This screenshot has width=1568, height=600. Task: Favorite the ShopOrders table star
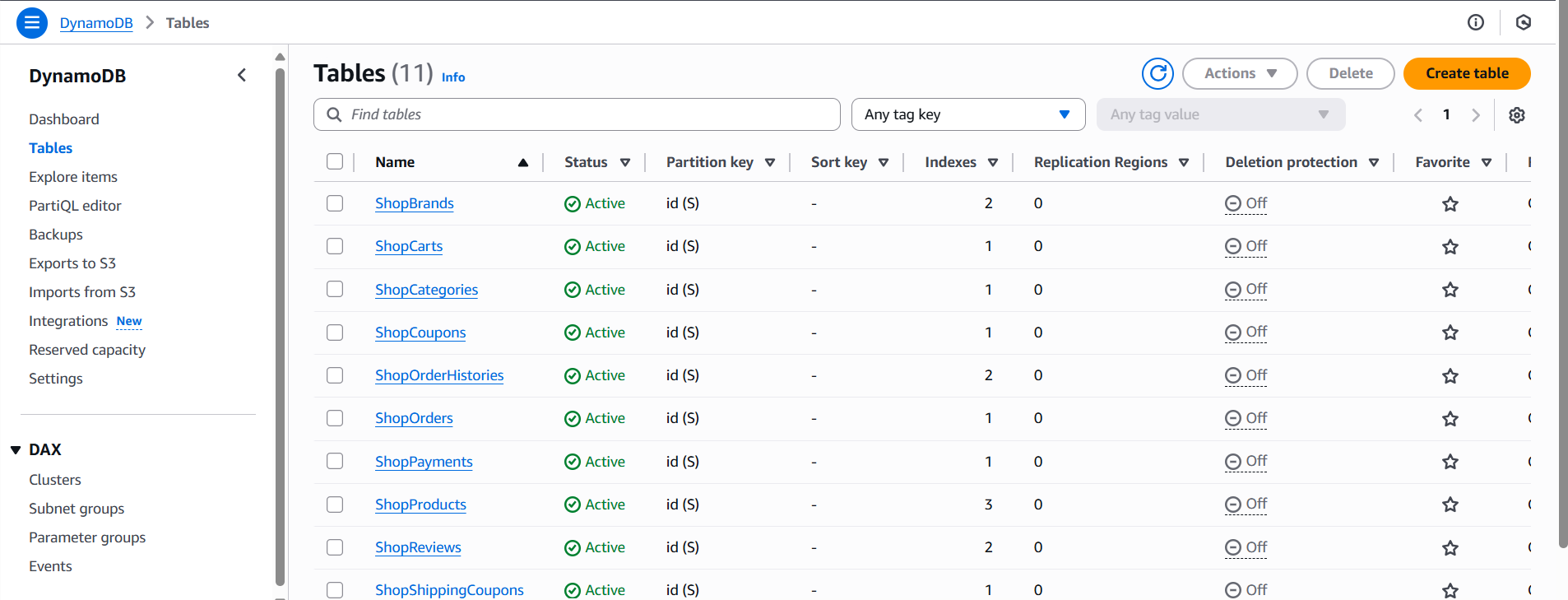click(1450, 419)
